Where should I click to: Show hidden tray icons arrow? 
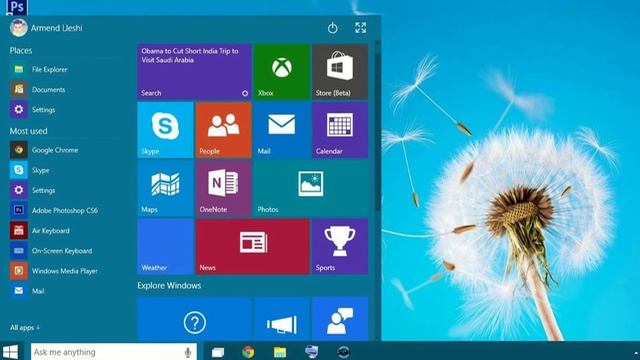click(x=636, y=353)
